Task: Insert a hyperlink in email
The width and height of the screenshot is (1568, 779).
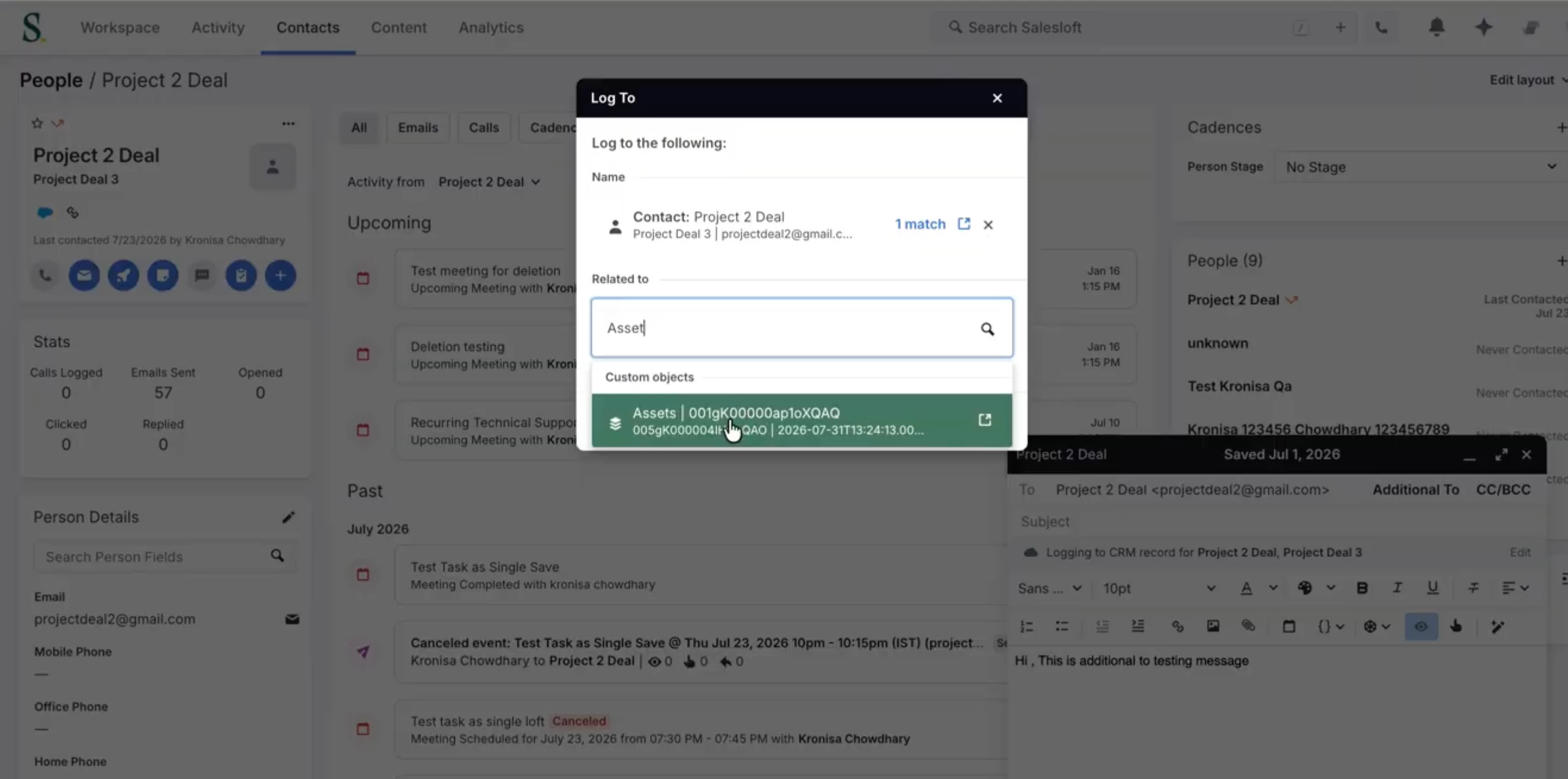Action: coord(1178,627)
